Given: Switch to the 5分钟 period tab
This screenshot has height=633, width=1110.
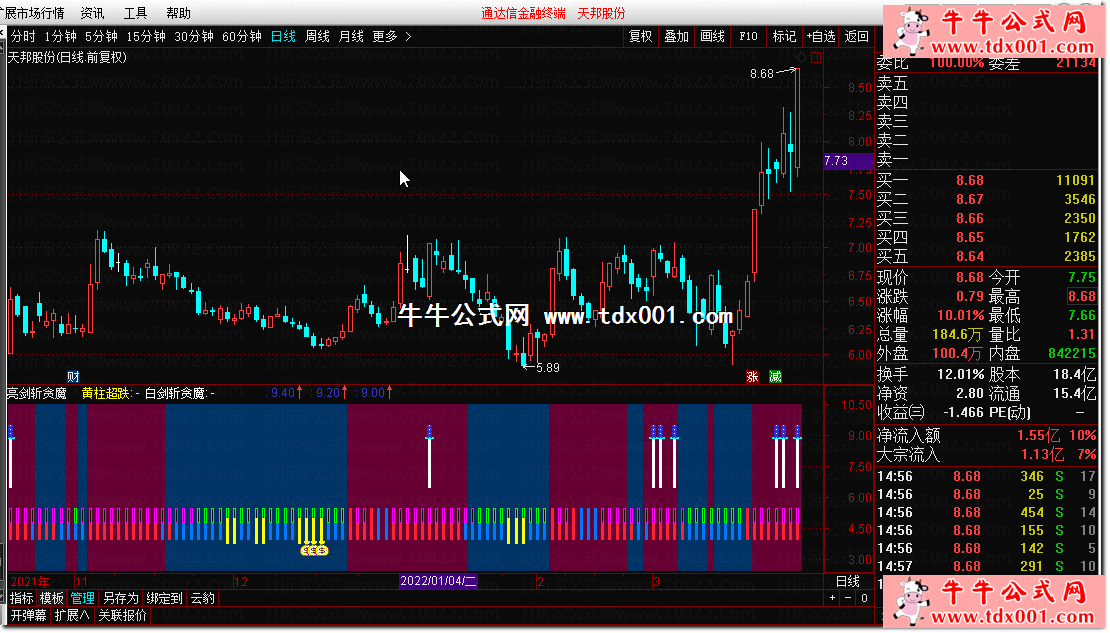Looking at the screenshot, I should 101,36.
